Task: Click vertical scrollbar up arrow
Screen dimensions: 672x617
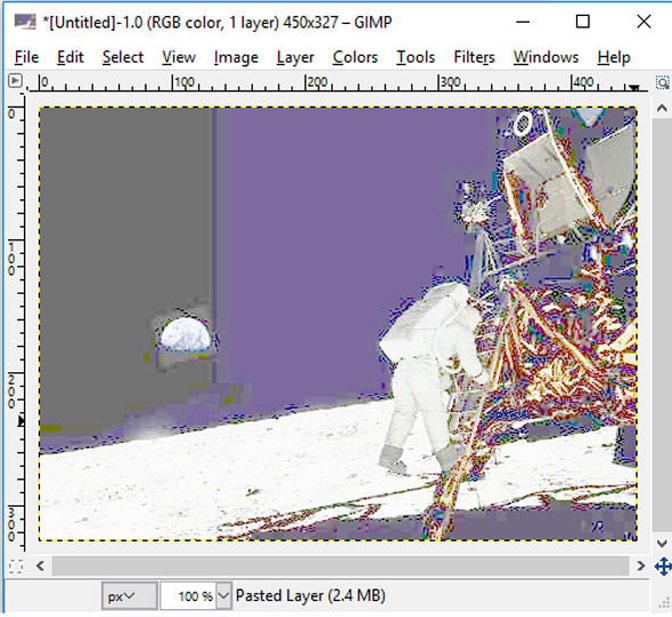Action: (x=661, y=108)
